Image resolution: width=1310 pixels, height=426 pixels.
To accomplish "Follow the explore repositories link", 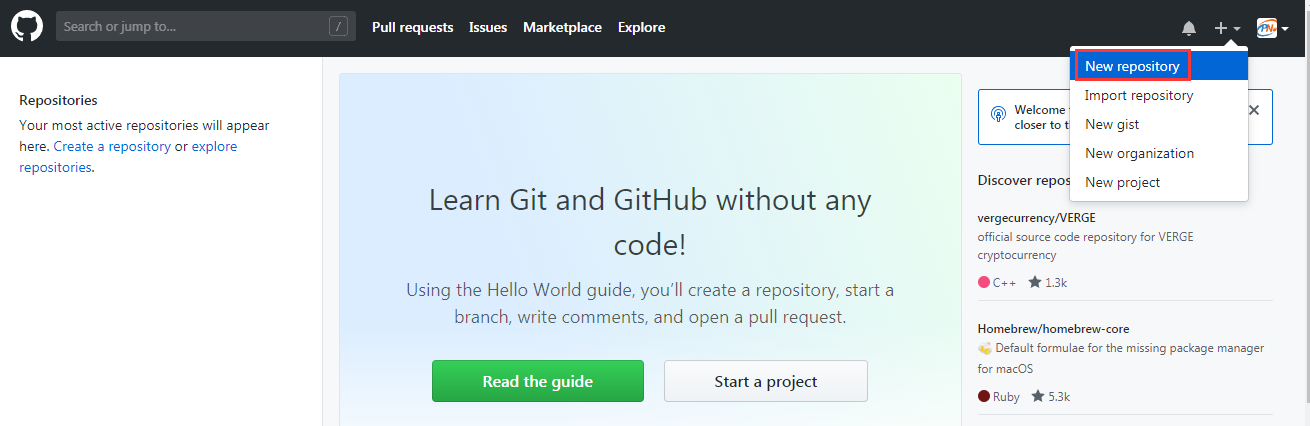I will [128, 157].
